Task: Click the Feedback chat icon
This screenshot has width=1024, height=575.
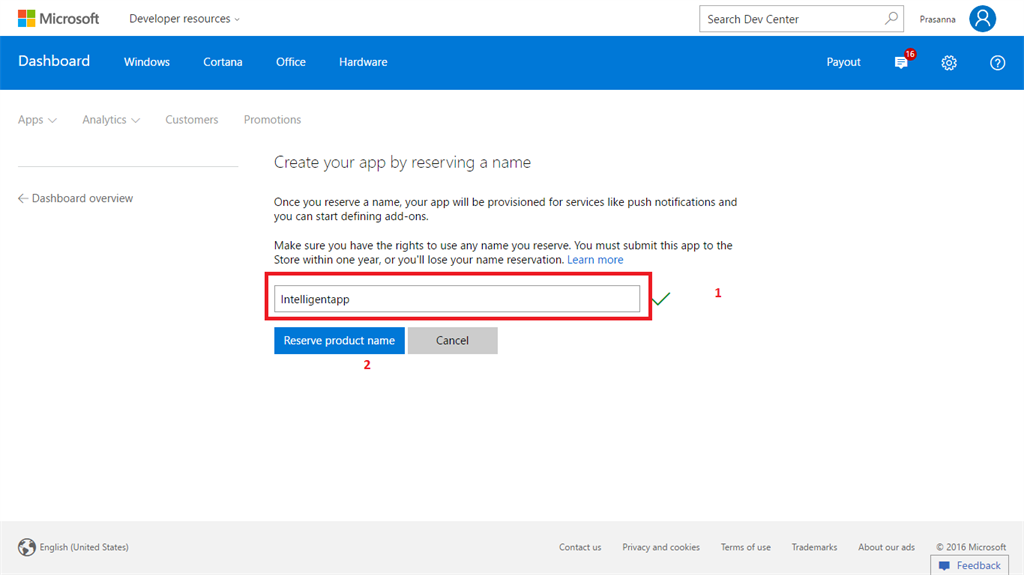Action: [x=944, y=566]
